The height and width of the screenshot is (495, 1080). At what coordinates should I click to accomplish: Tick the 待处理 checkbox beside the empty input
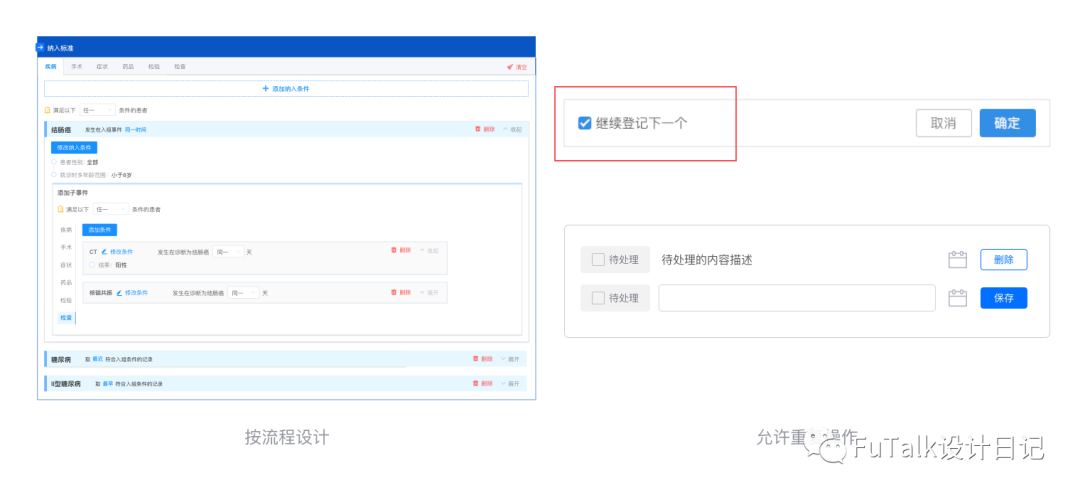tap(599, 298)
